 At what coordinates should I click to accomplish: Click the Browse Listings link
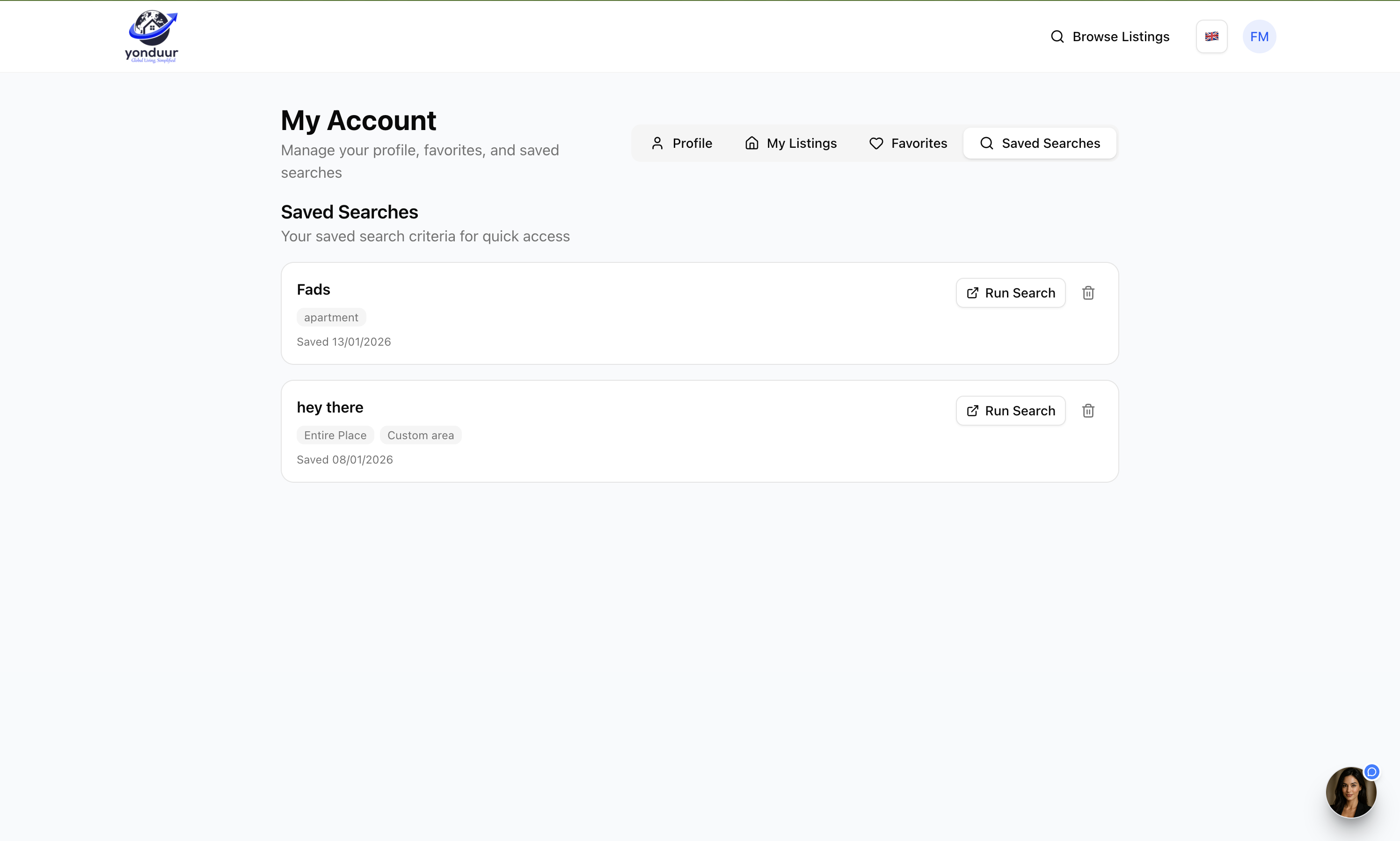point(1121,36)
